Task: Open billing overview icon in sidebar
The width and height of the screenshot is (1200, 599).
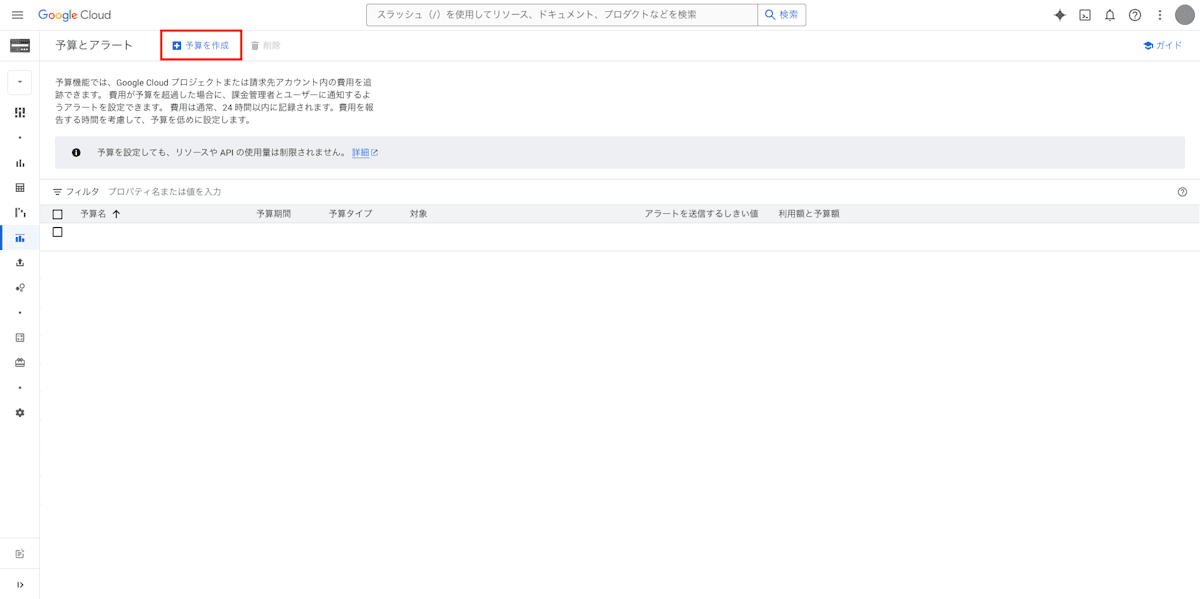Action: tap(20, 112)
